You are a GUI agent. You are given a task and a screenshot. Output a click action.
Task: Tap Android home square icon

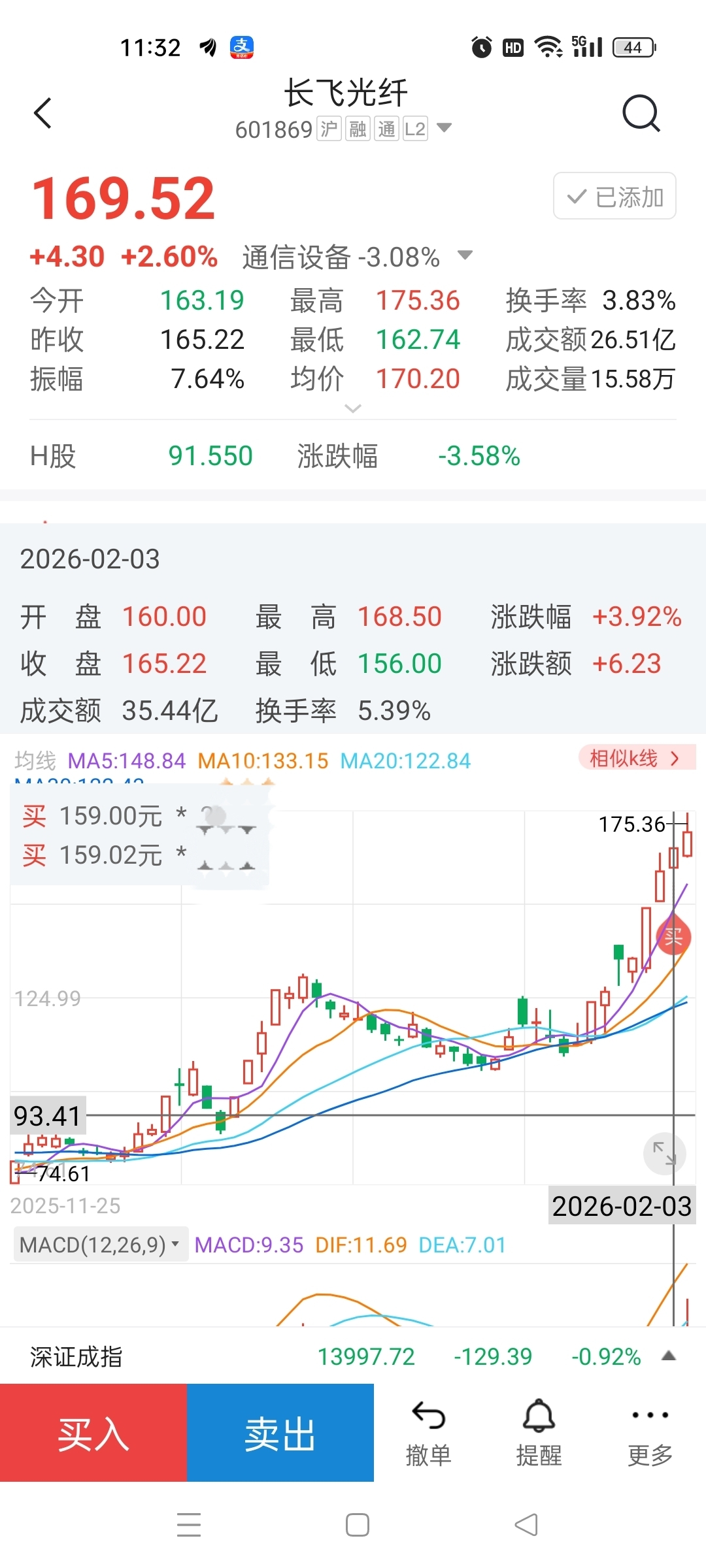[x=358, y=1526]
